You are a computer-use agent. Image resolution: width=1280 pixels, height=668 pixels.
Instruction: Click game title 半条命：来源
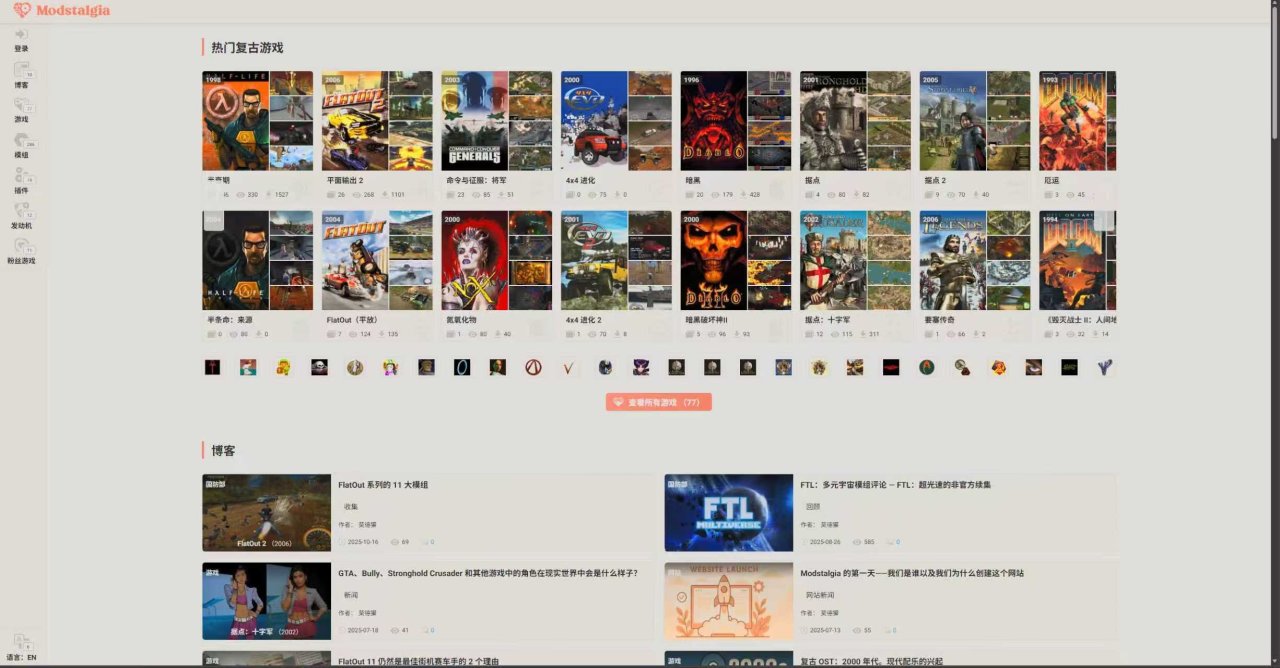[230, 320]
